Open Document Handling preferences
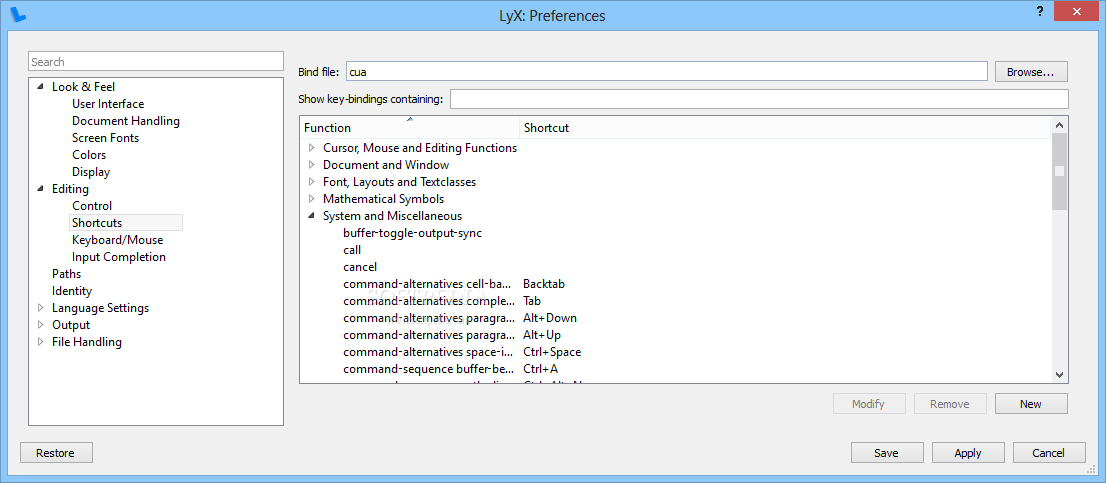This screenshot has width=1106, height=483. pyautogui.click(x=126, y=121)
